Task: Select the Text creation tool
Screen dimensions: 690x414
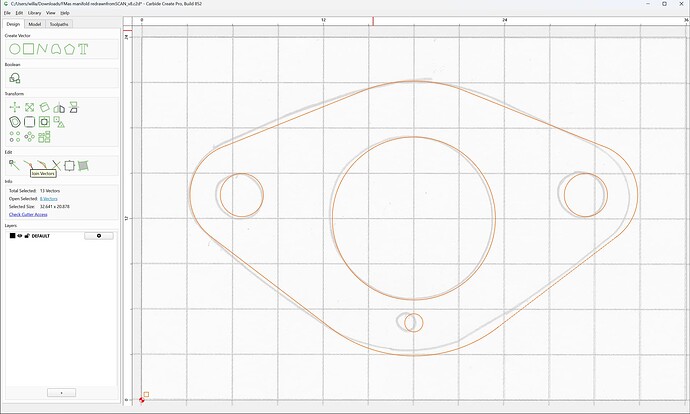Action: [x=83, y=49]
